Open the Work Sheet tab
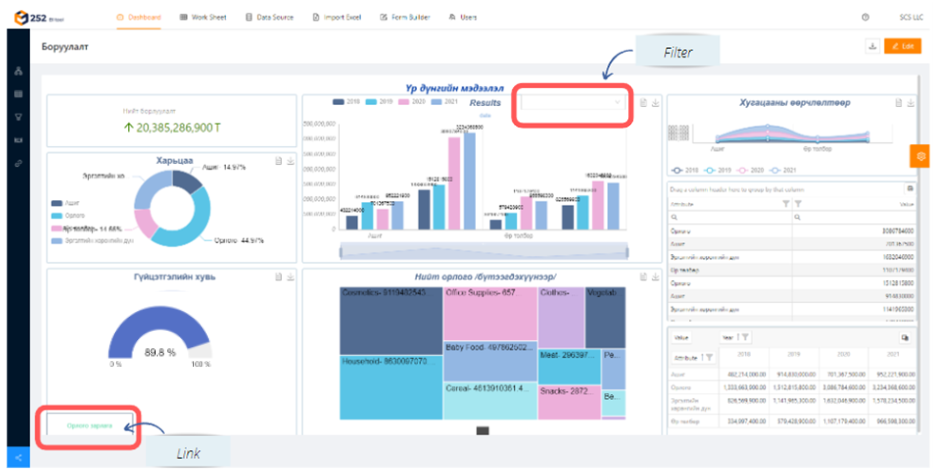940x470 pixels. [201, 17]
